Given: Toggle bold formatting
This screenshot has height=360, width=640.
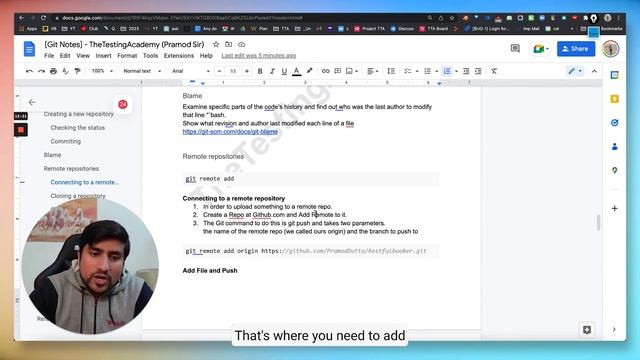Looking at the screenshot, I should pyautogui.click(x=260, y=71).
